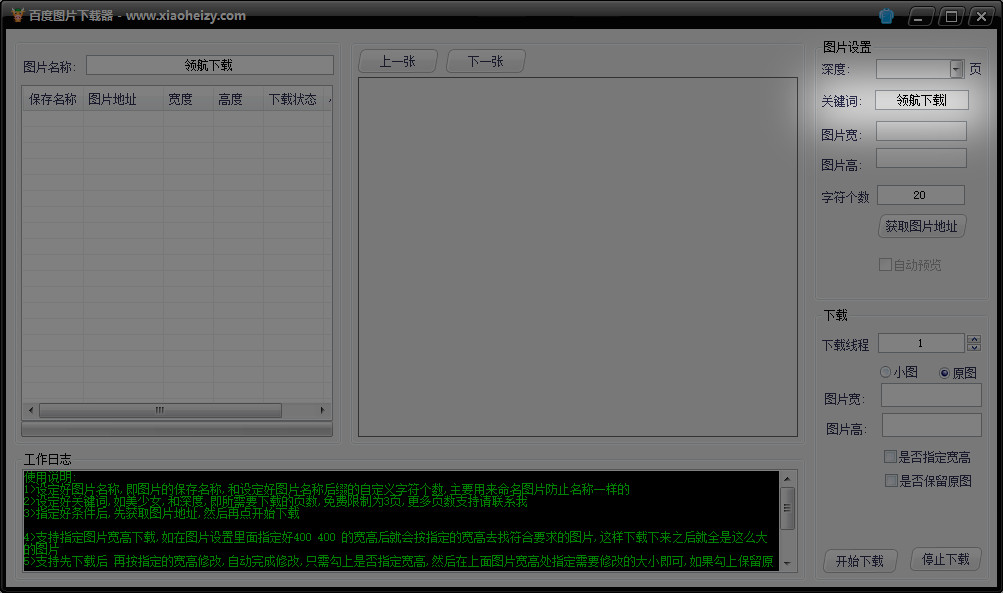Click the 宽度 column header

187,99
